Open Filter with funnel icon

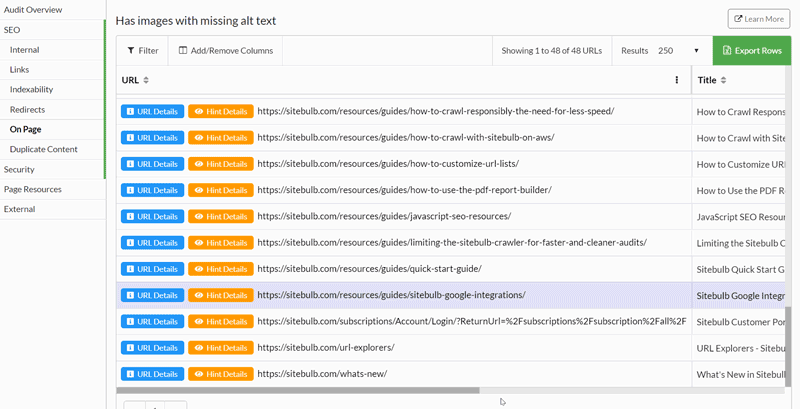coord(142,50)
